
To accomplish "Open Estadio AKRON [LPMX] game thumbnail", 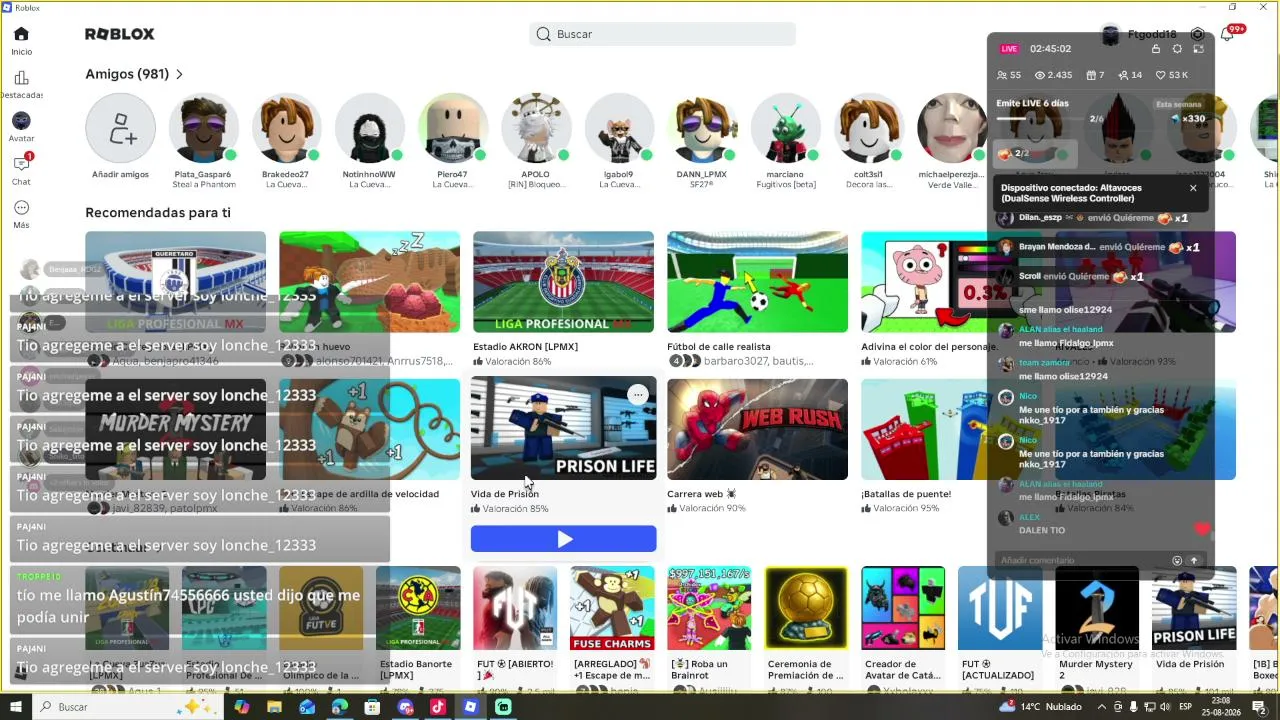I will pos(563,282).
